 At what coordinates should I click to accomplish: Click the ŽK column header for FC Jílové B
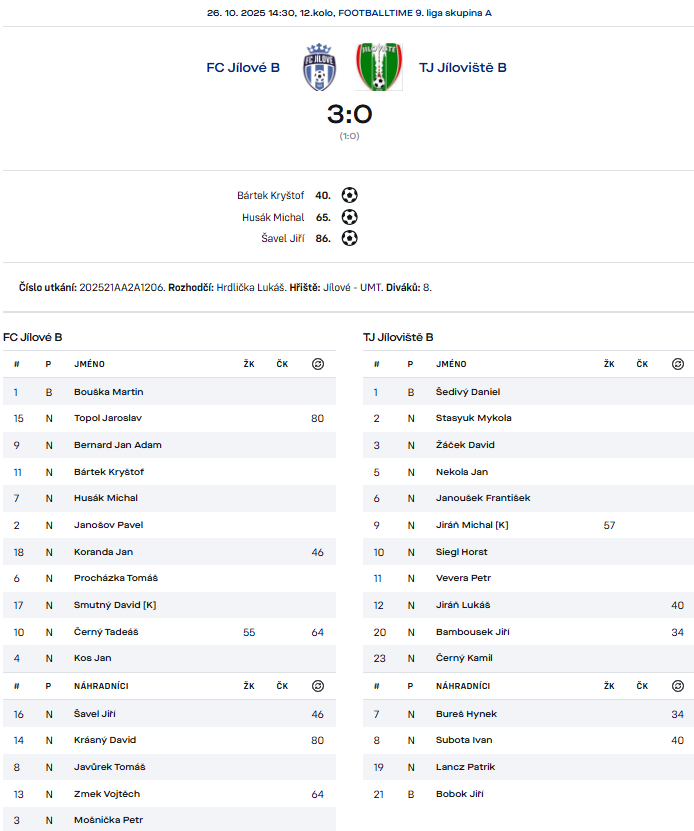pos(249,364)
